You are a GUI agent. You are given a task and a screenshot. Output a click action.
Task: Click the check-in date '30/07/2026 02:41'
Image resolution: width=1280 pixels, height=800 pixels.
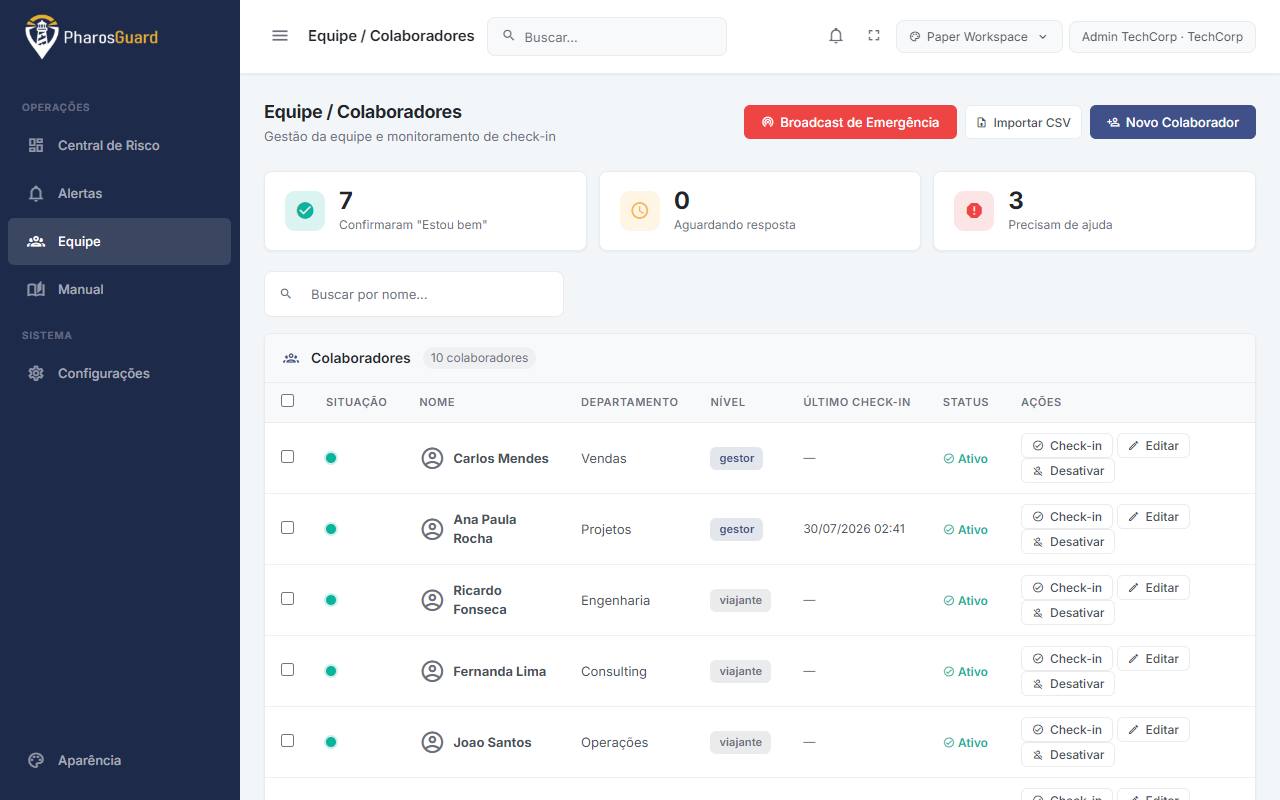pos(854,529)
